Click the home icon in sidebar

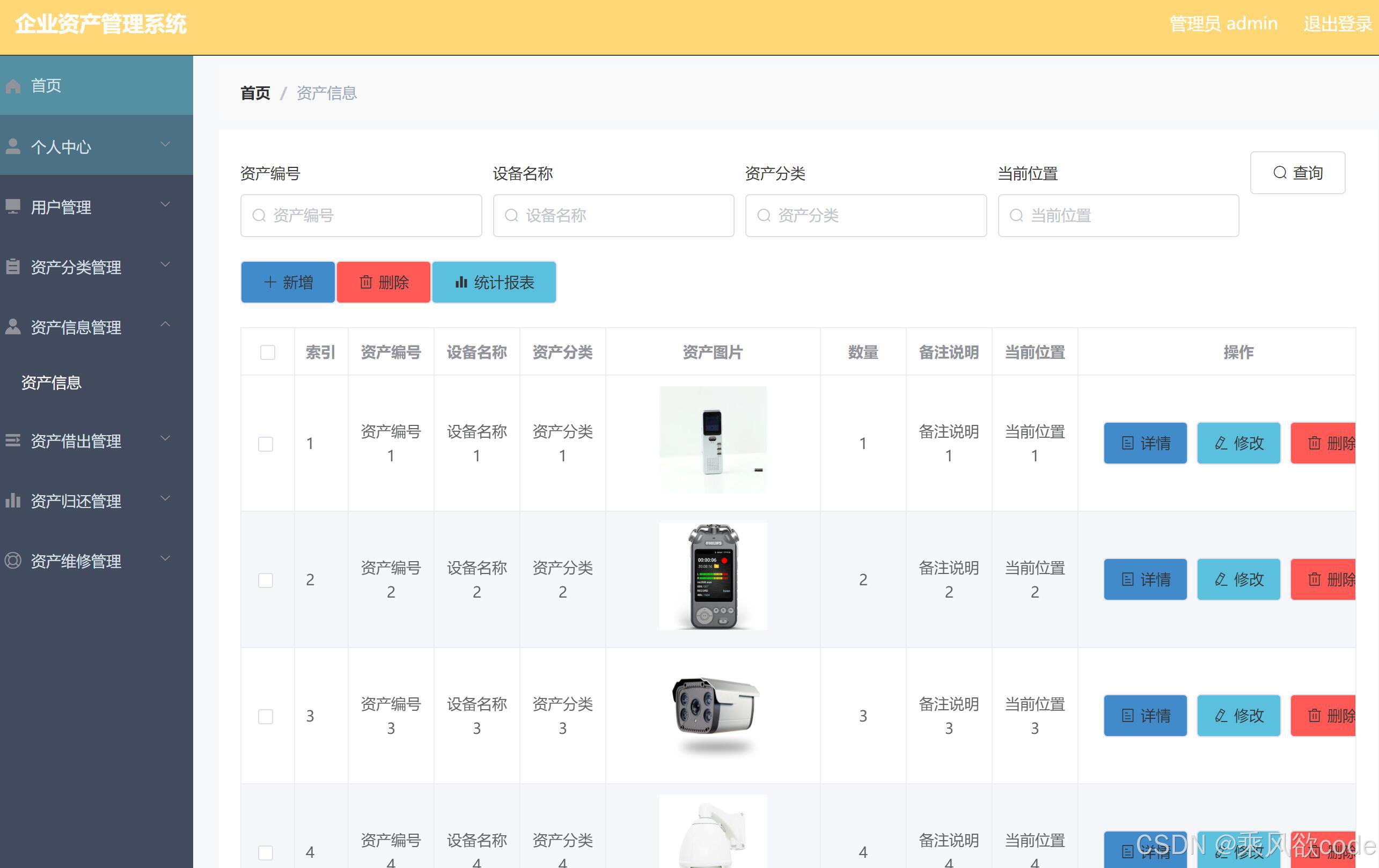(13, 86)
